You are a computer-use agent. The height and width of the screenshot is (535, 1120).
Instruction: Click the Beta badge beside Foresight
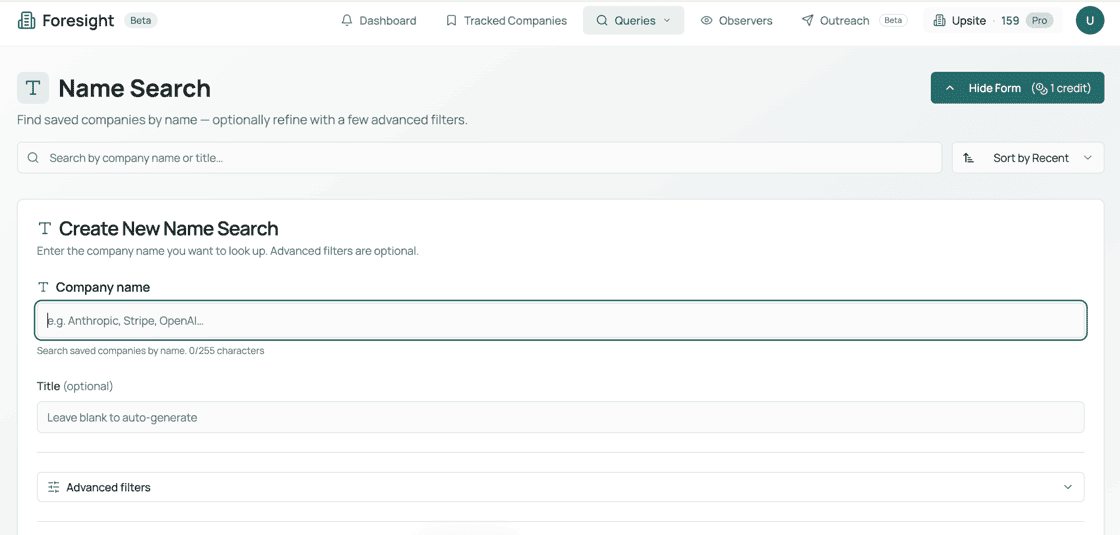[141, 21]
